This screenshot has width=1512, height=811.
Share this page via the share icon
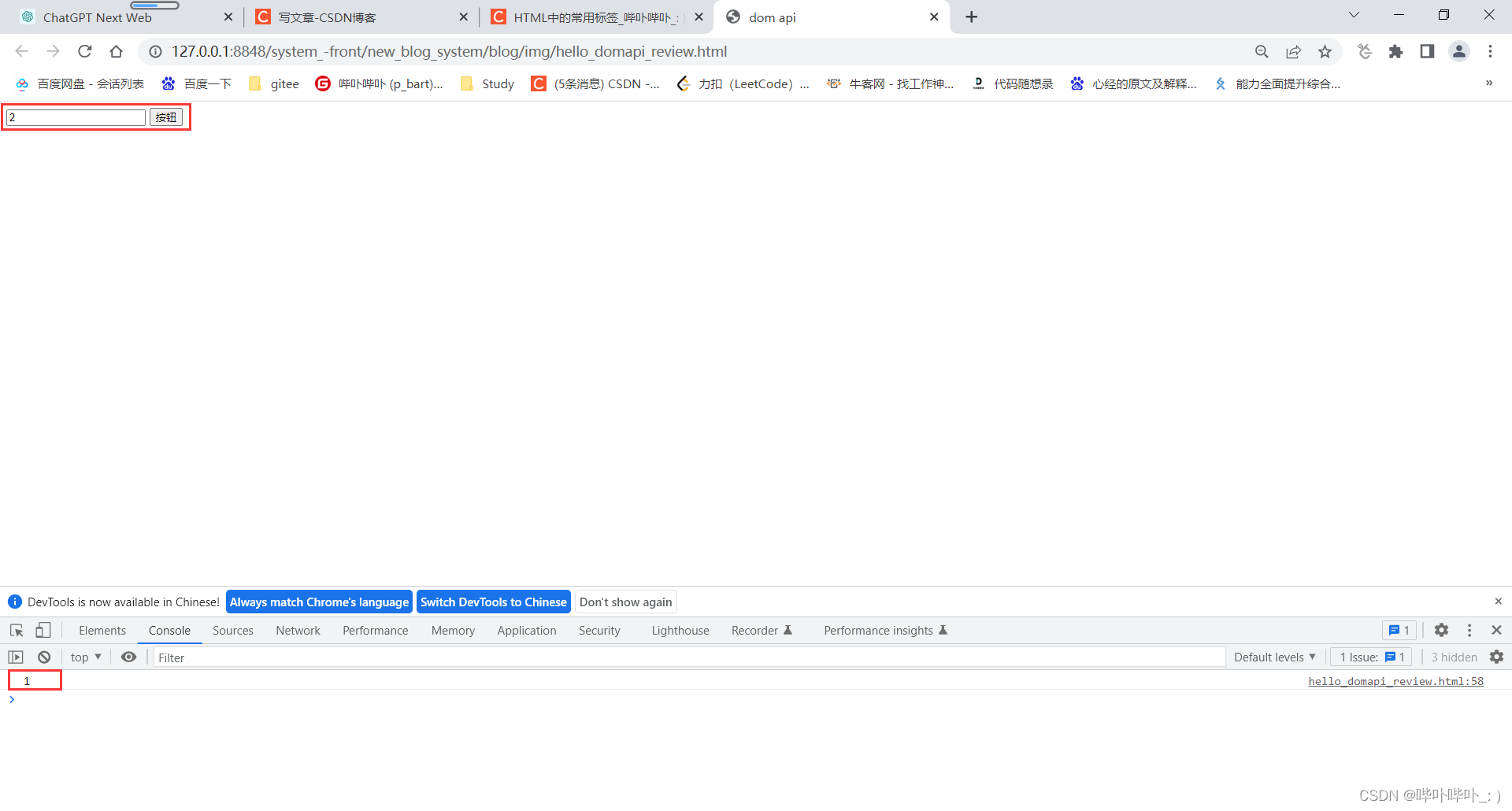pos(1293,51)
